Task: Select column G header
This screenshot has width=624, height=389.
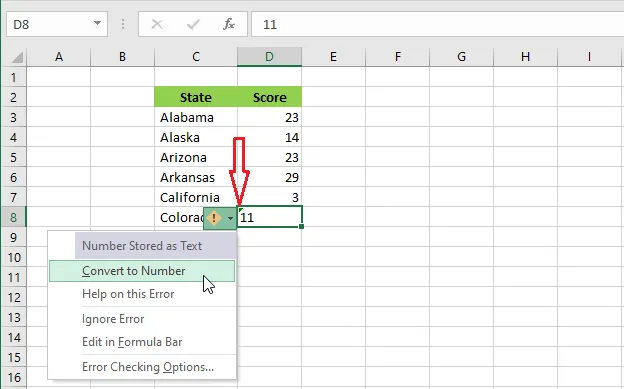Action: click(462, 57)
